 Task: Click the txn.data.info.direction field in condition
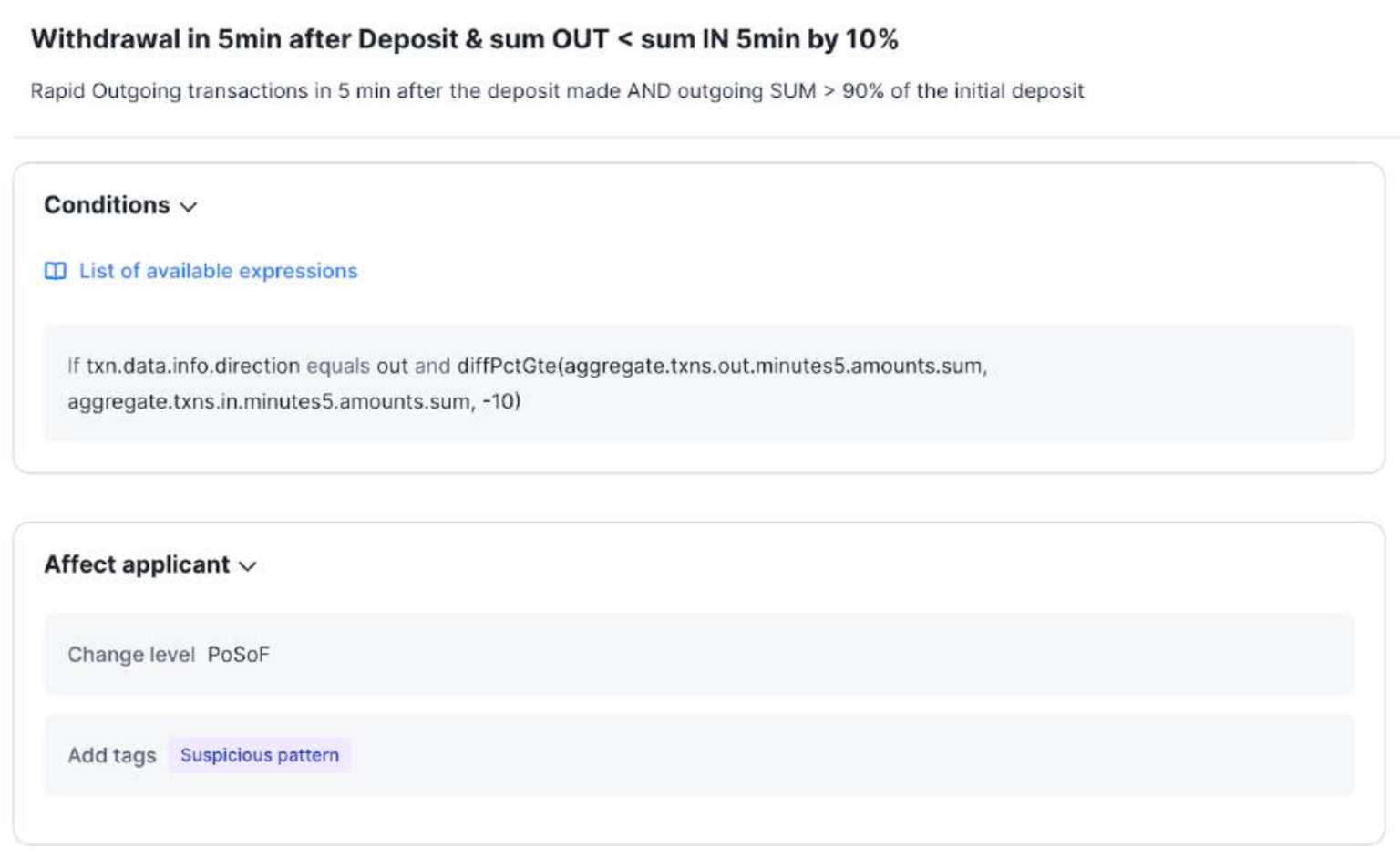tap(193, 366)
